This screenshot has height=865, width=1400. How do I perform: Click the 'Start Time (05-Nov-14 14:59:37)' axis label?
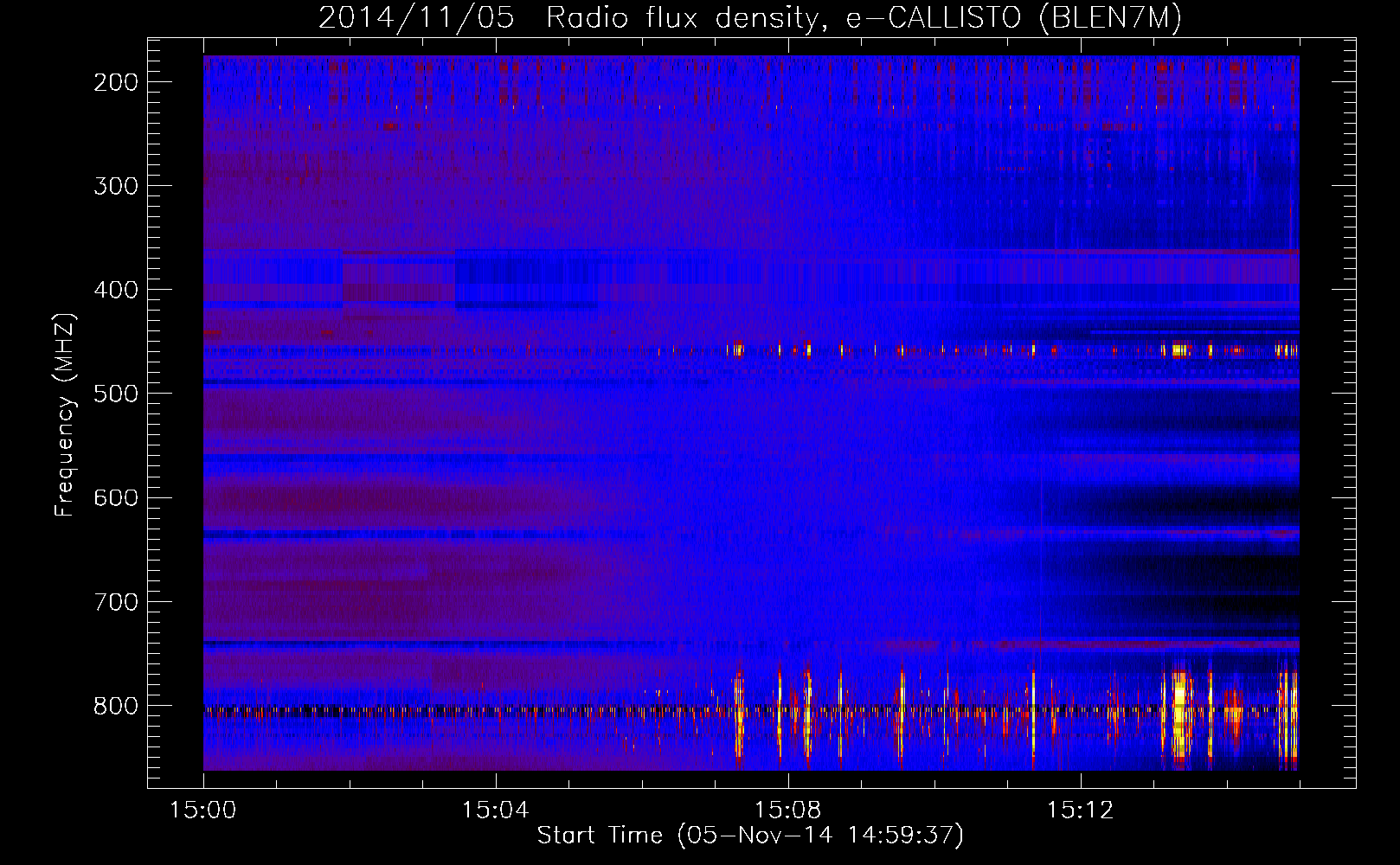click(750, 836)
